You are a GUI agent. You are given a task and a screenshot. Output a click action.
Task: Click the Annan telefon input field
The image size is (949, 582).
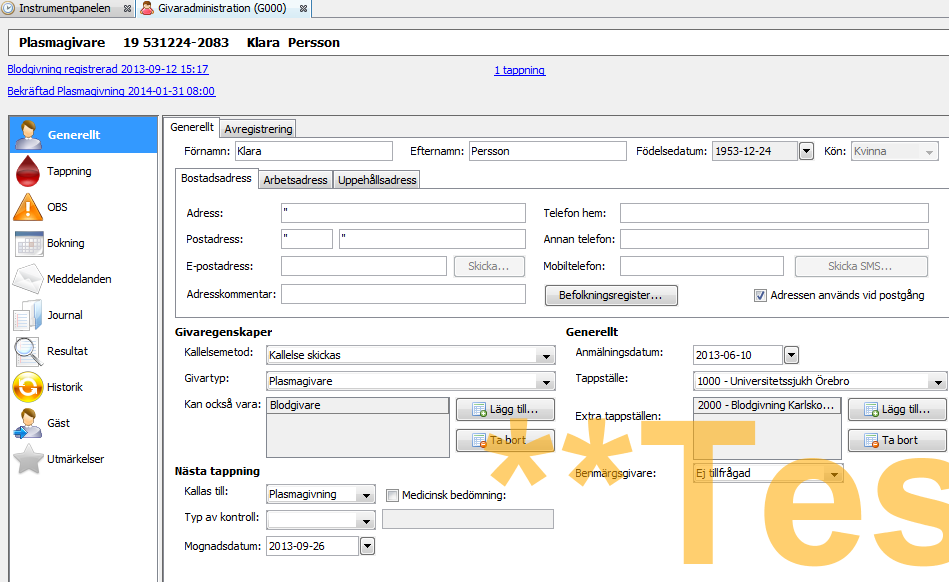(x=774, y=239)
